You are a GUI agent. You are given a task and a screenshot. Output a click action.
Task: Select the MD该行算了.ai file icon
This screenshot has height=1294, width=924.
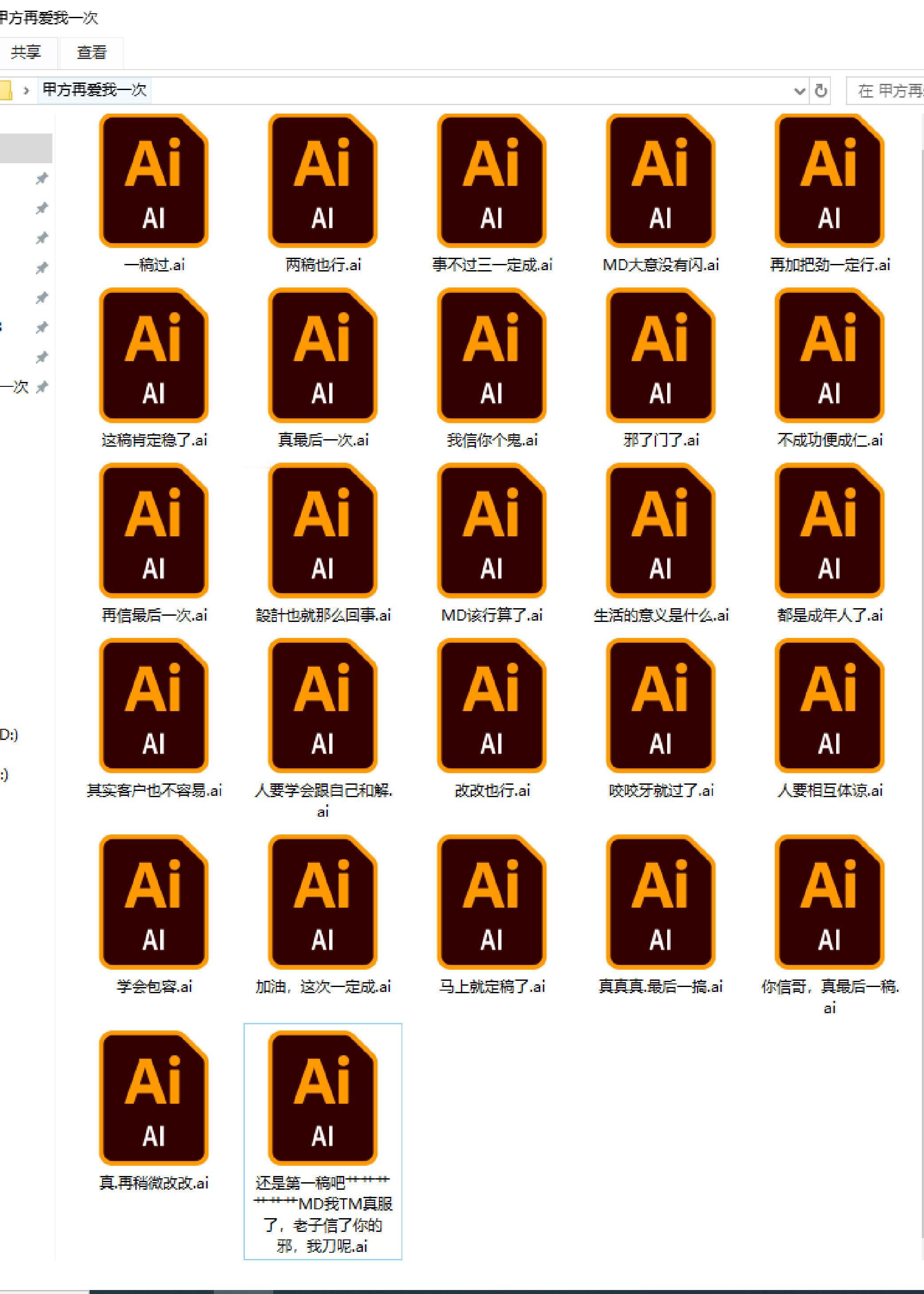[491, 531]
